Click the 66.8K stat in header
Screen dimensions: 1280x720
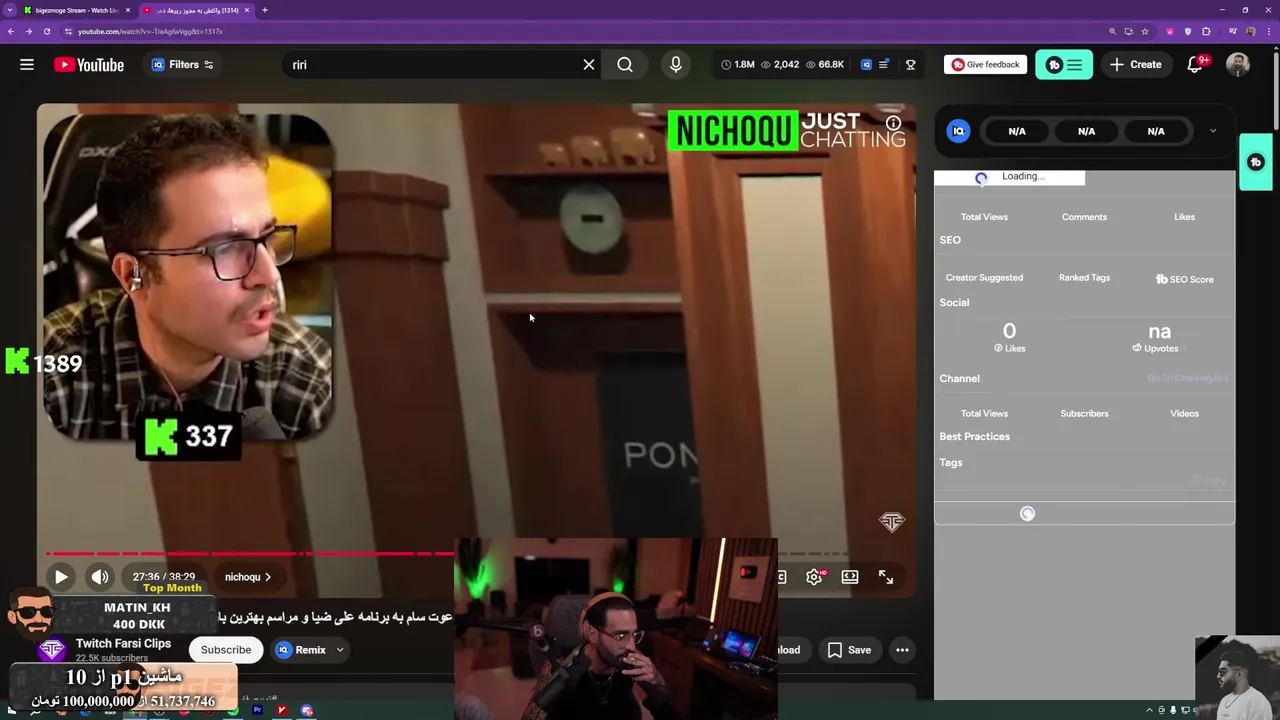pos(824,65)
